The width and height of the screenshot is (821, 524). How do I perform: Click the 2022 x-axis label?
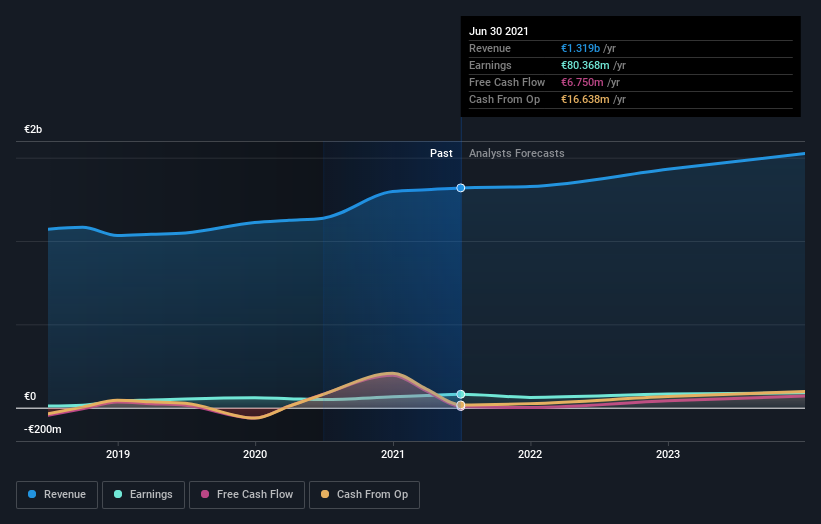(530, 454)
